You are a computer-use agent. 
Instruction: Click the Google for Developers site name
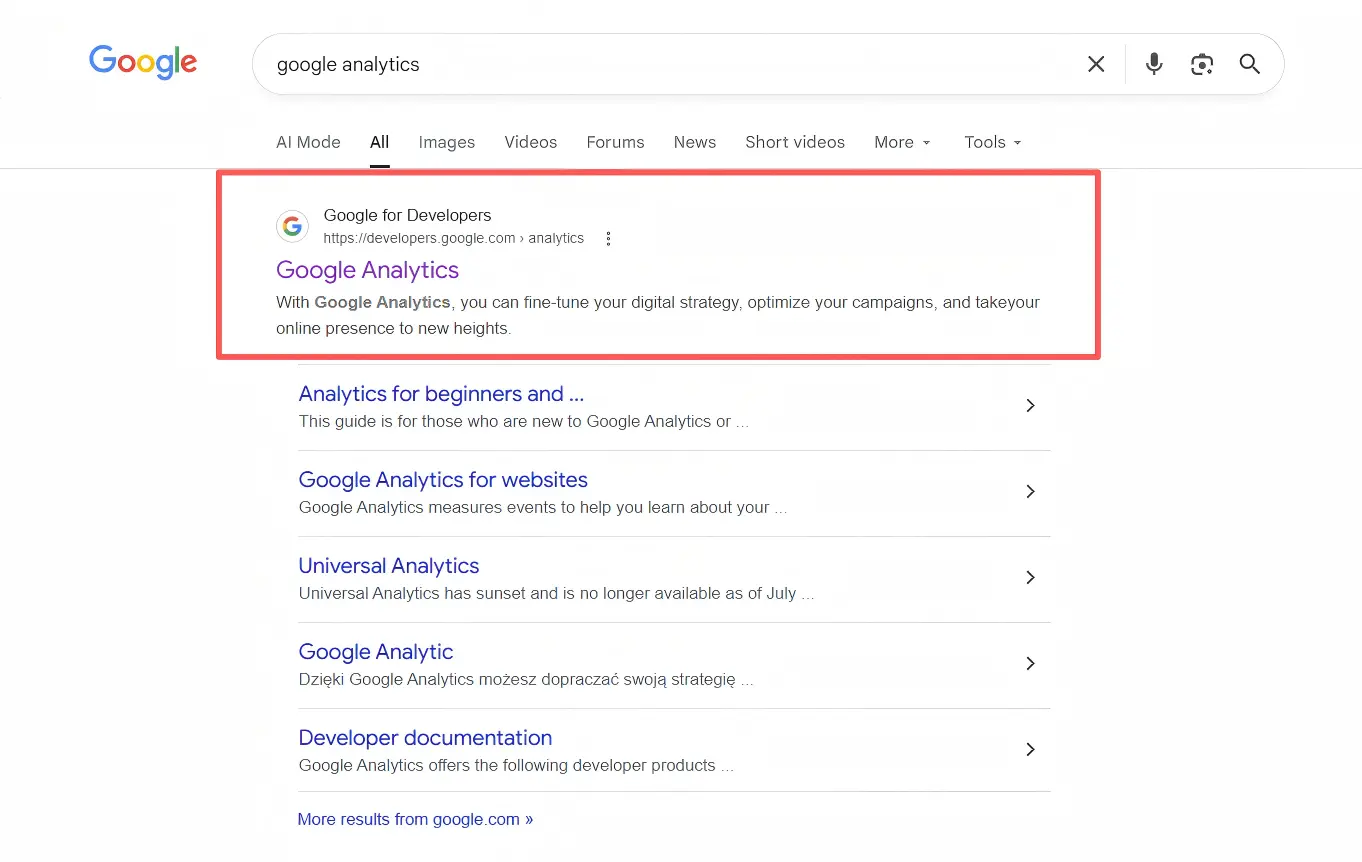click(x=407, y=215)
